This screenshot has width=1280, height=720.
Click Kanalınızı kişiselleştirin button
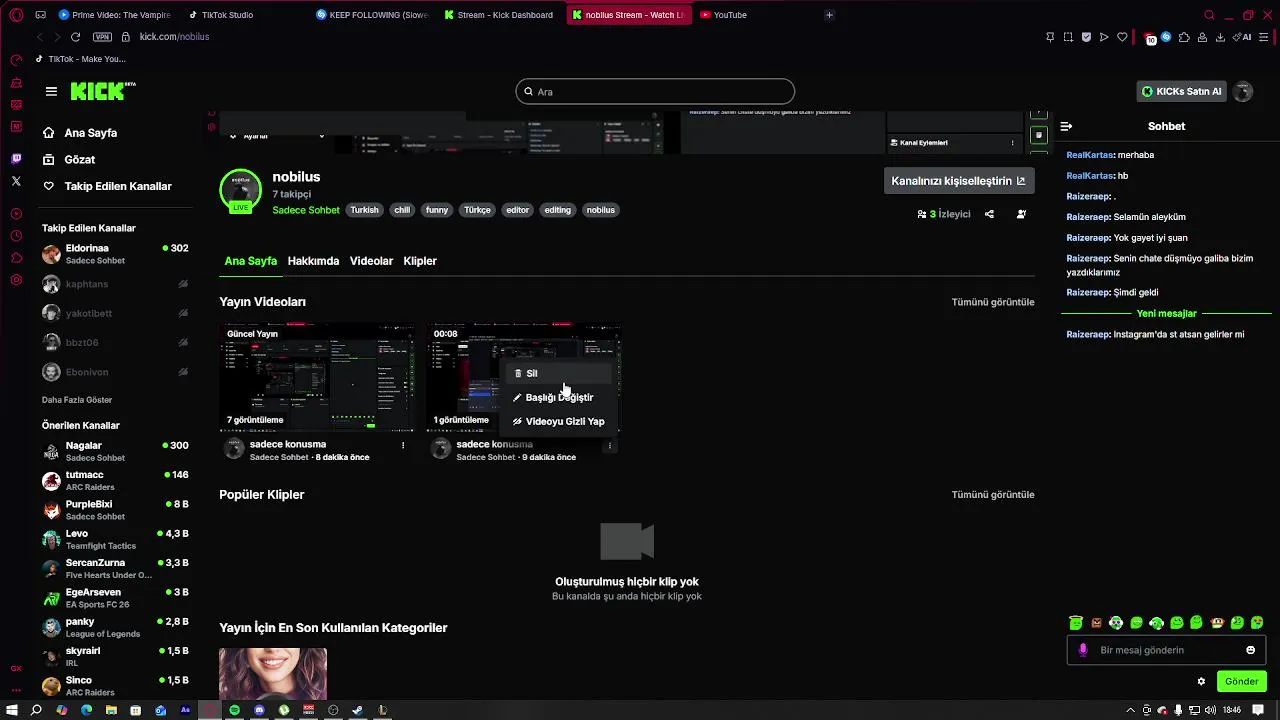(x=958, y=181)
